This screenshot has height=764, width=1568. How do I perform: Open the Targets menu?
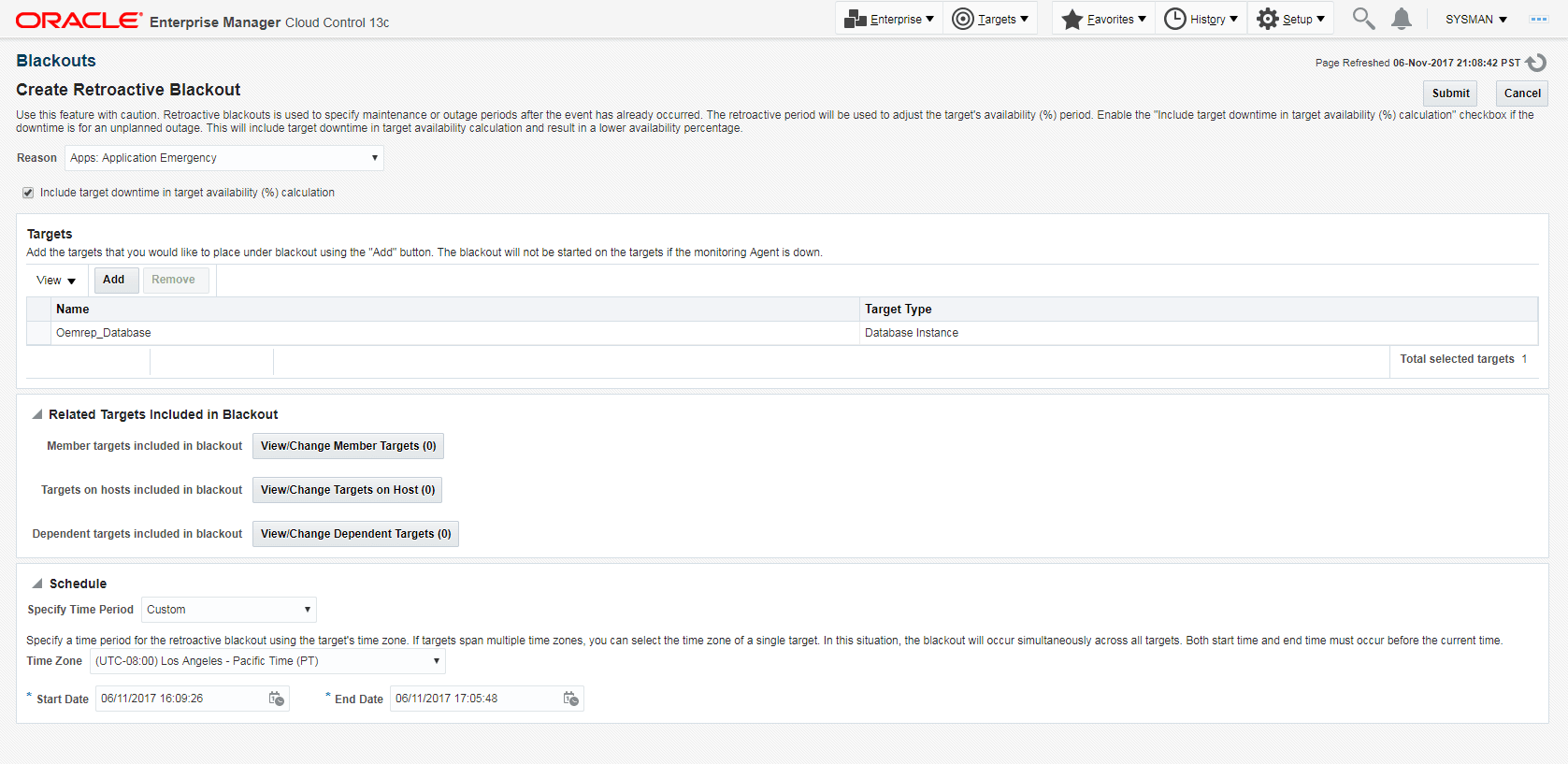point(990,19)
